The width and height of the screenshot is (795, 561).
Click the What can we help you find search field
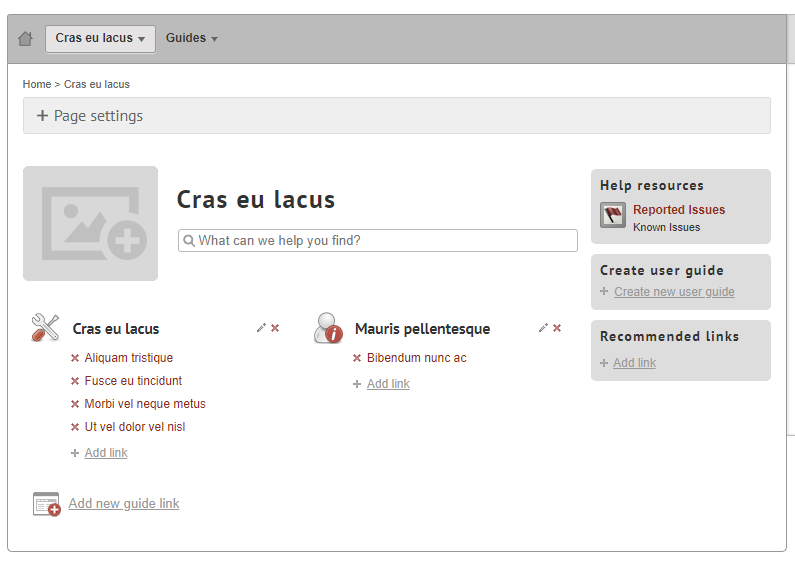coord(378,241)
